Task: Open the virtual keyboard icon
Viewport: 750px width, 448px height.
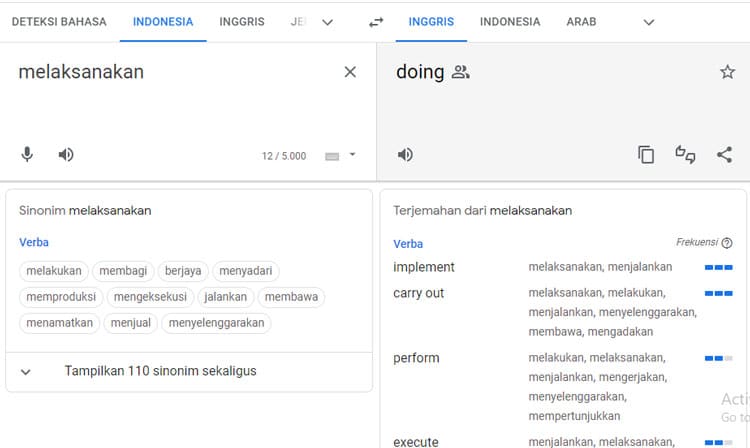Action: pos(332,156)
